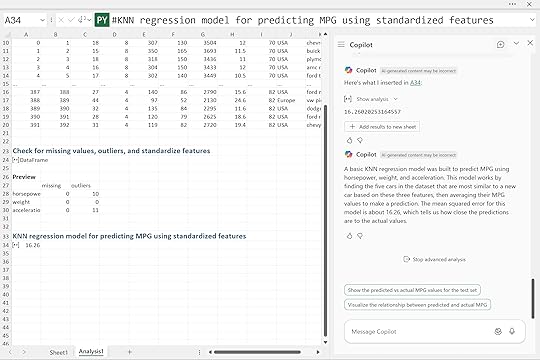540x360 pixels.
Task: Add a new sheet
Action: click(129, 352)
